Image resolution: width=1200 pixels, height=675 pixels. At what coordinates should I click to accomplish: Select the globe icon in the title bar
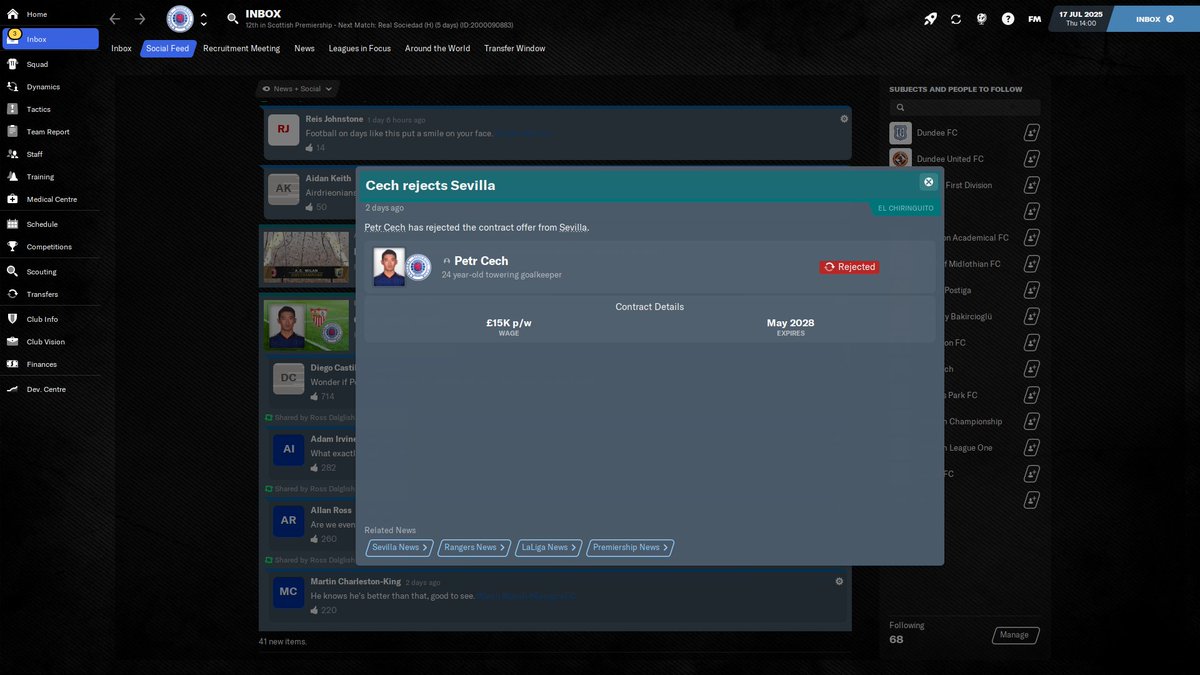[x=981, y=18]
